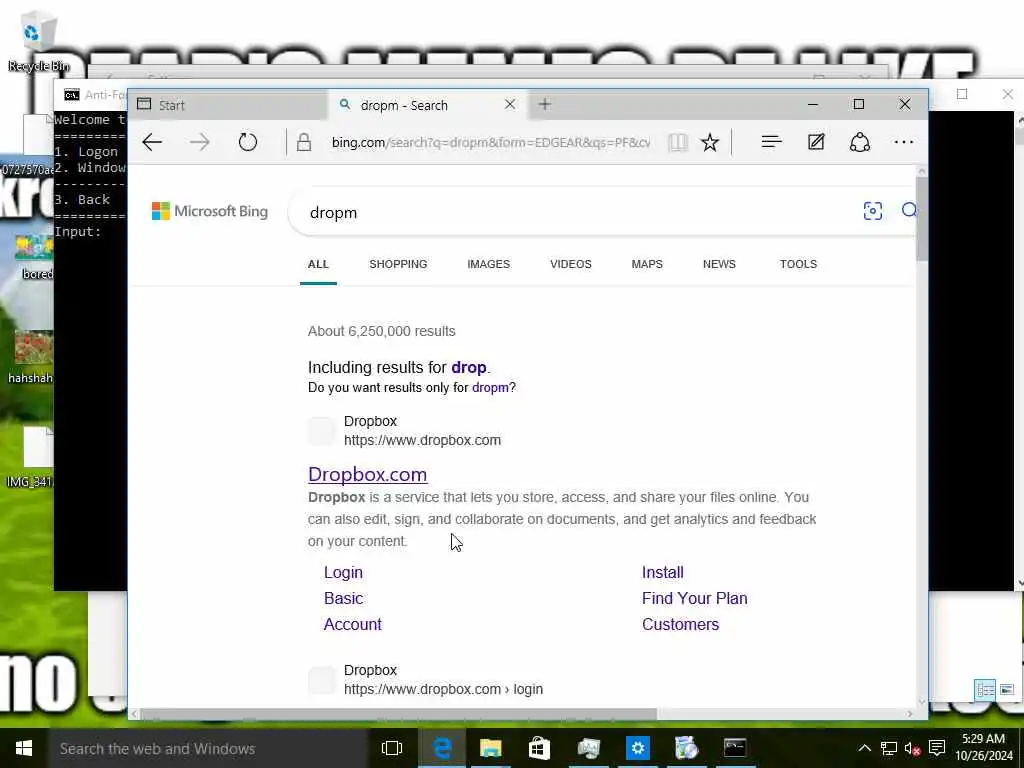Open File Explorer from the taskbar
Screen dimensions: 1024x768
point(490,748)
